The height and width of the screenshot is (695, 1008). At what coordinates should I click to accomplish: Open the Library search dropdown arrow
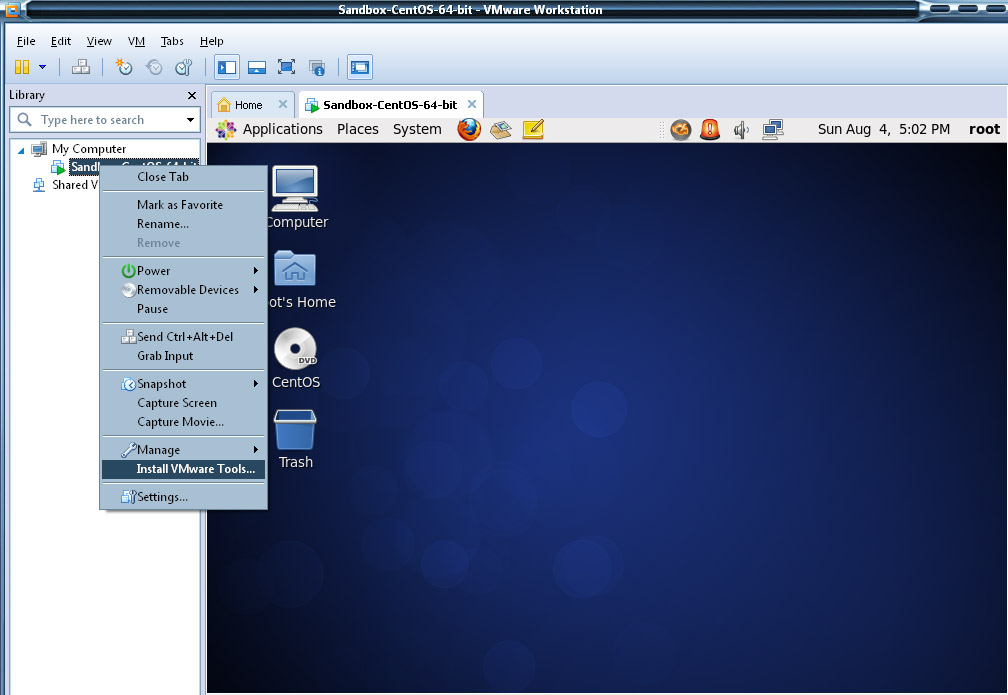pyautogui.click(x=190, y=120)
